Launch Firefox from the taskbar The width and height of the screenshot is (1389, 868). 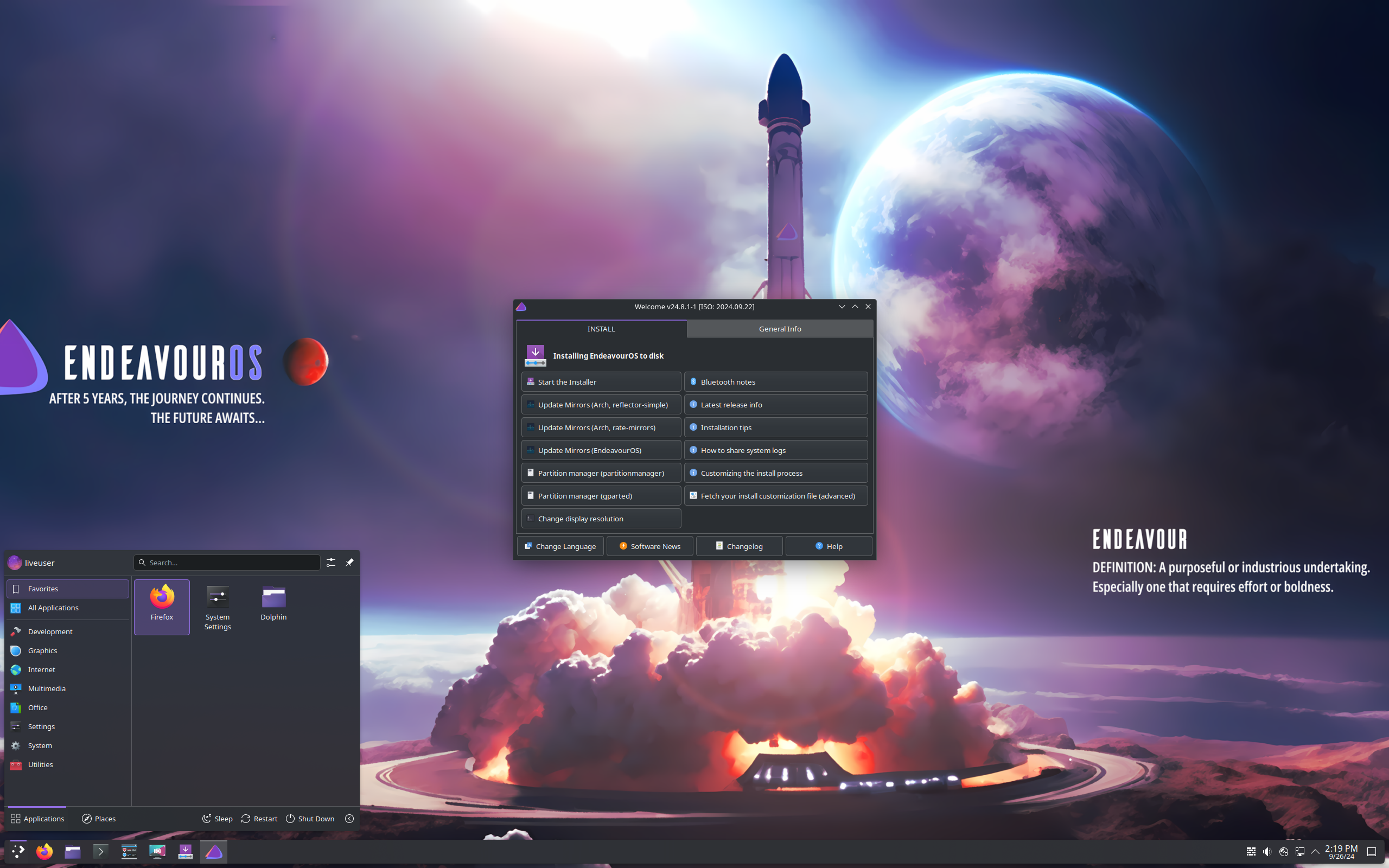44,851
